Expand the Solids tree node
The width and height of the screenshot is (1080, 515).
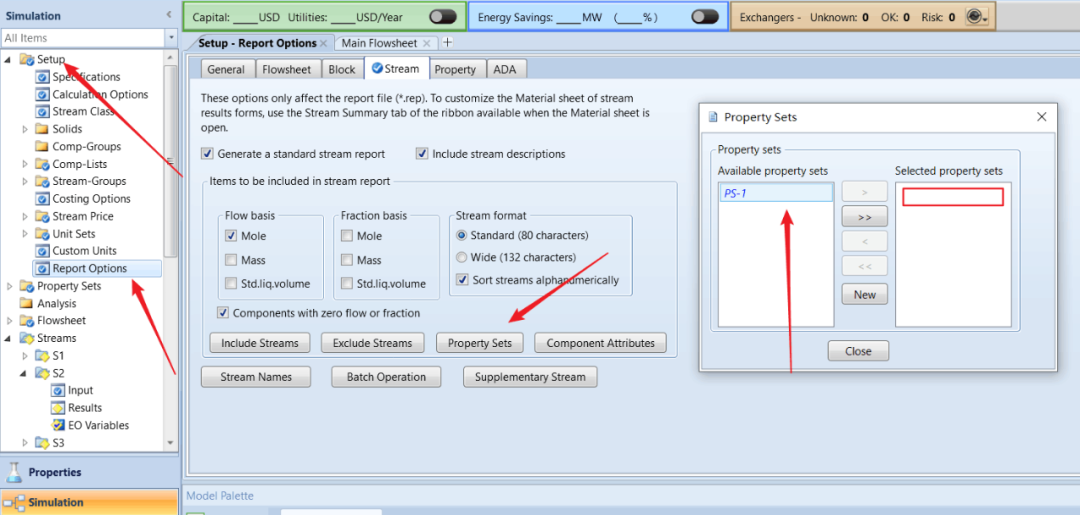(25, 129)
